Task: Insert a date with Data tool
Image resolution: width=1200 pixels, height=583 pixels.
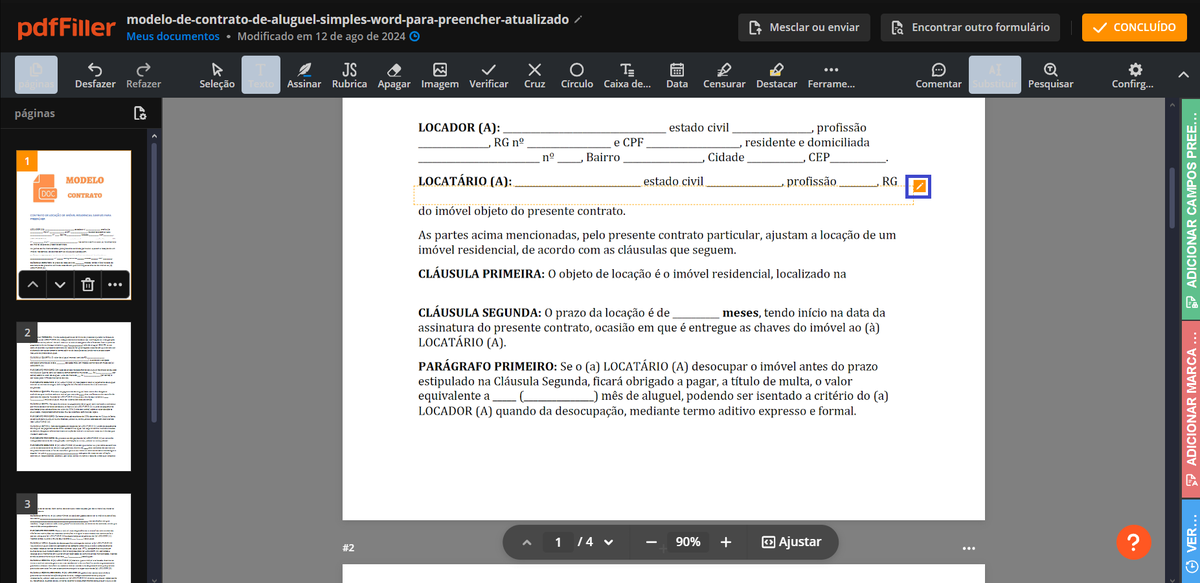Action: point(677,75)
